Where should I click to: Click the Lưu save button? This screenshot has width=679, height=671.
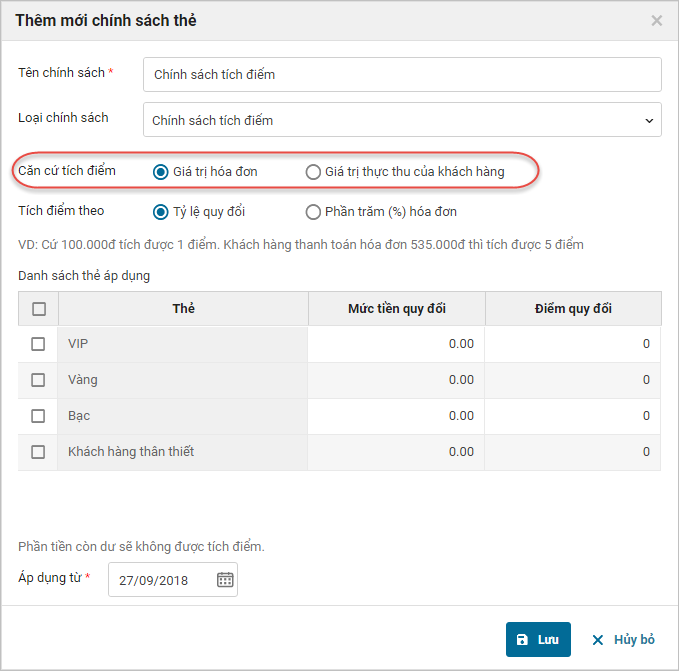[x=538, y=640]
